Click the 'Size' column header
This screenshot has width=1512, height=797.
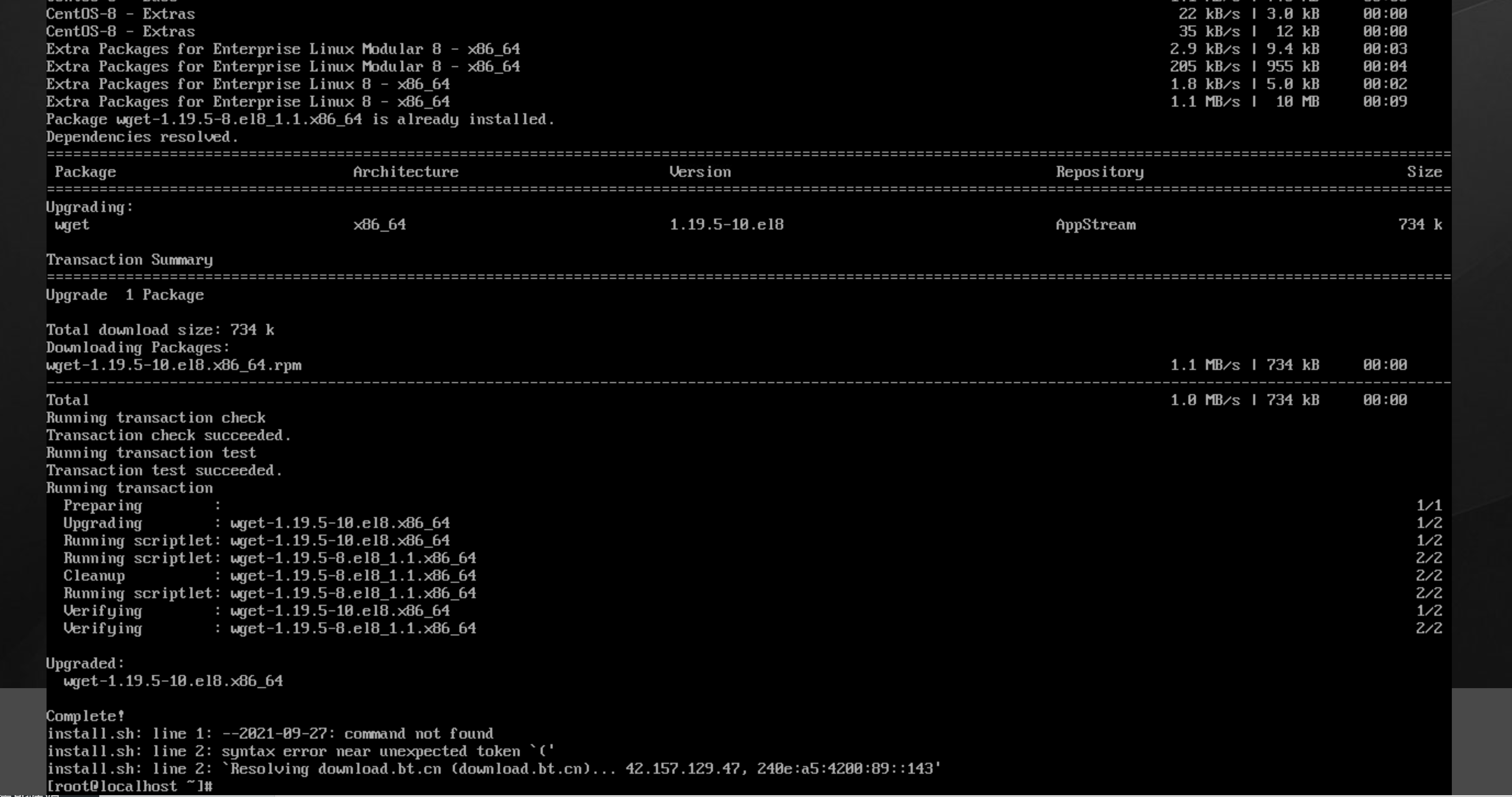point(1425,172)
